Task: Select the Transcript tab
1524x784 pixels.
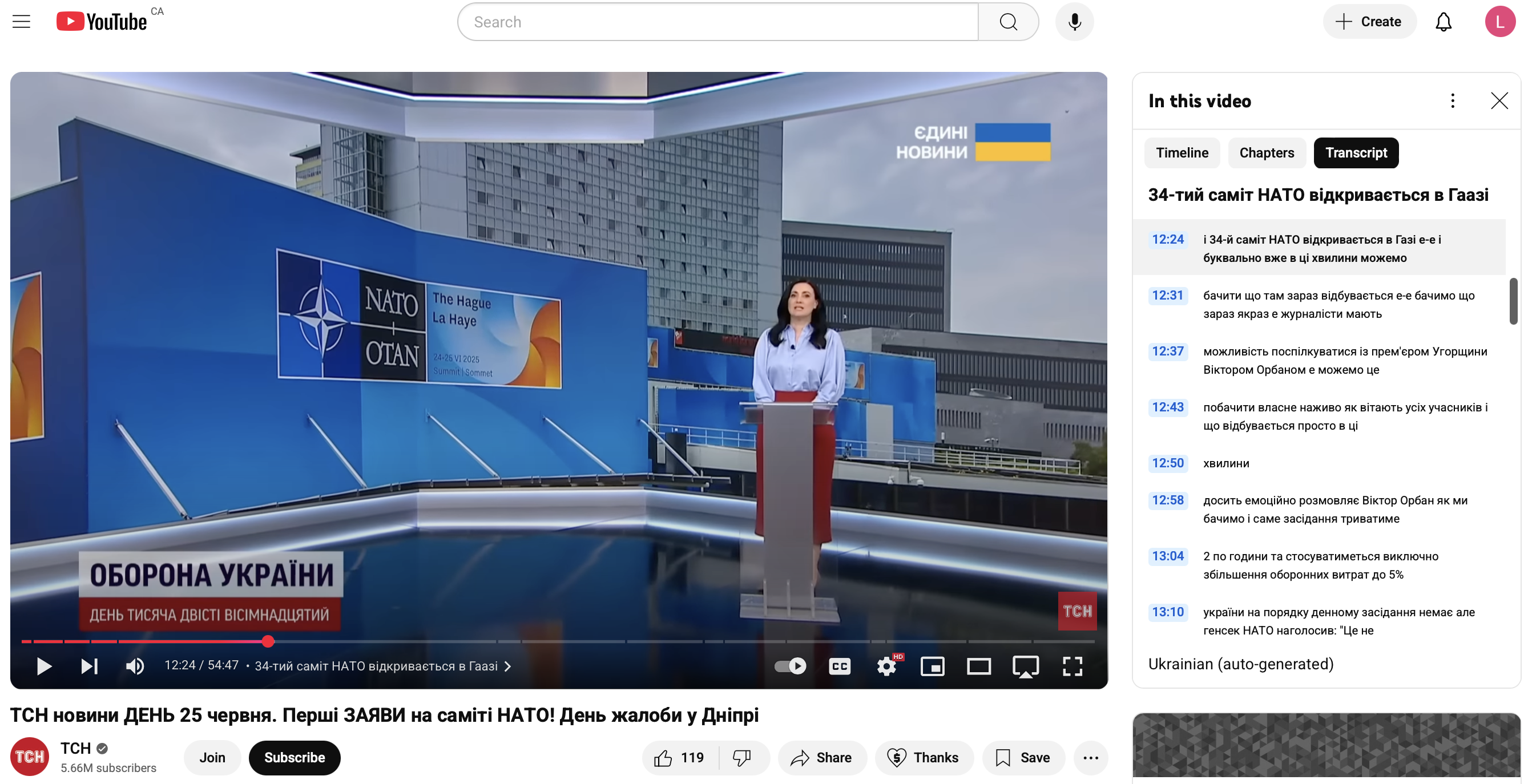Action: click(x=1356, y=153)
